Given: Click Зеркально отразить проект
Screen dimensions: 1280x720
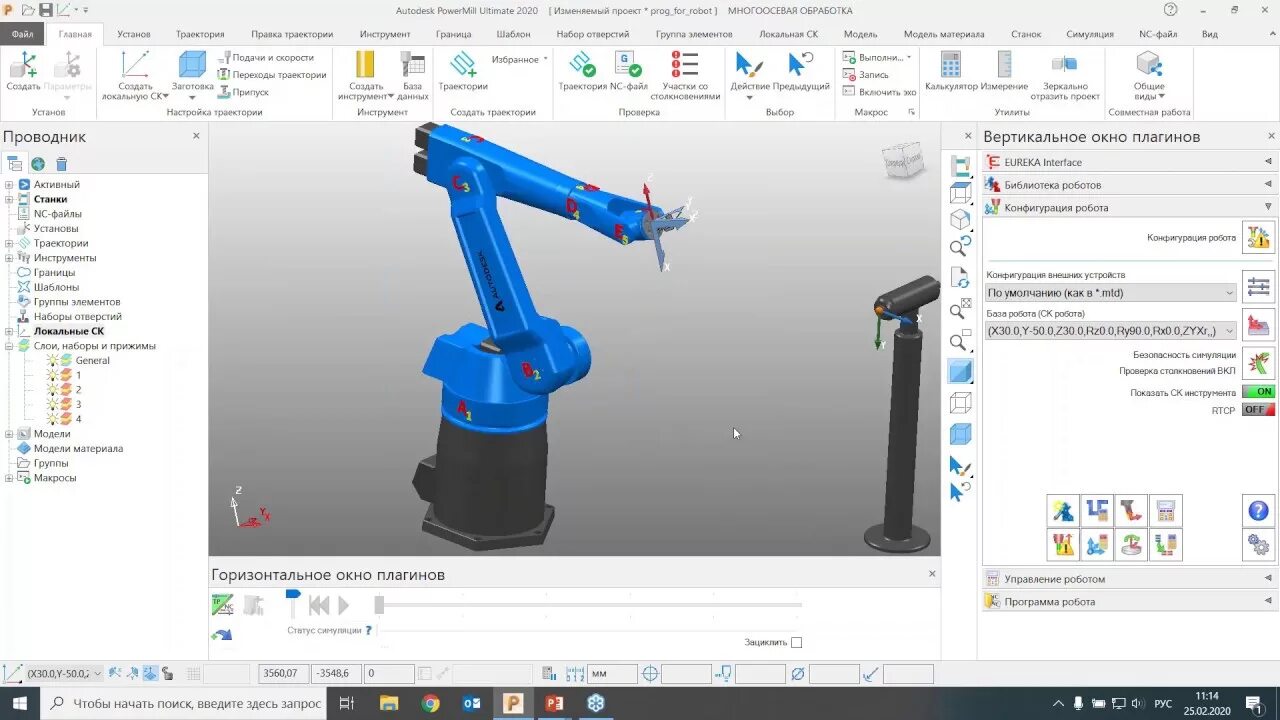Looking at the screenshot, I should tap(1065, 75).
